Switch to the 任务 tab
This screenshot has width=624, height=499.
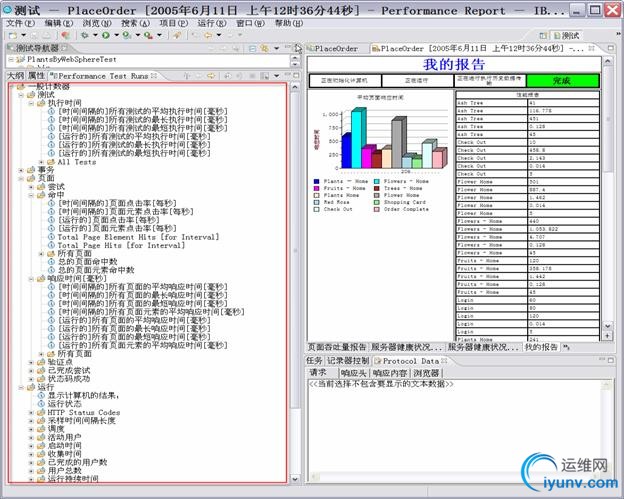(x=314, y=361)
